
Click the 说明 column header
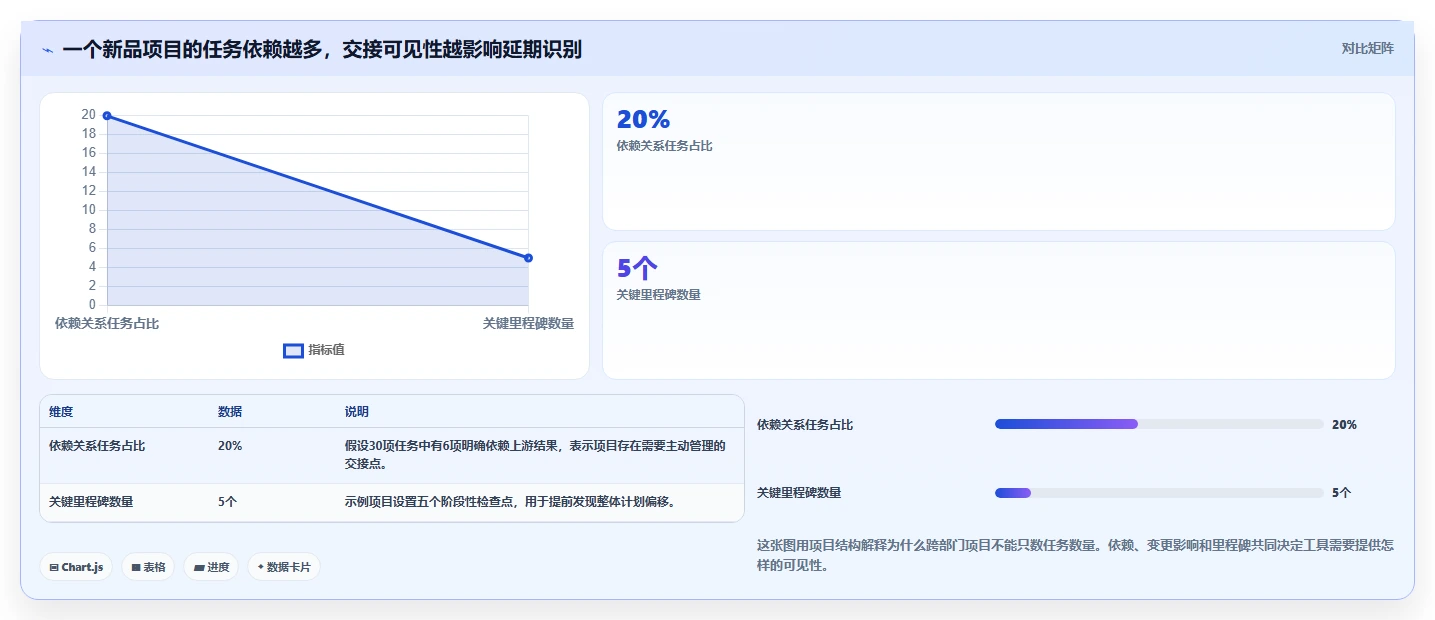[x=357, y=412]
